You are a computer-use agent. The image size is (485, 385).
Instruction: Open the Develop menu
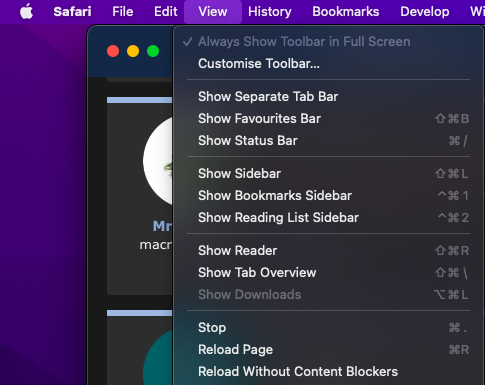point(425,12)
